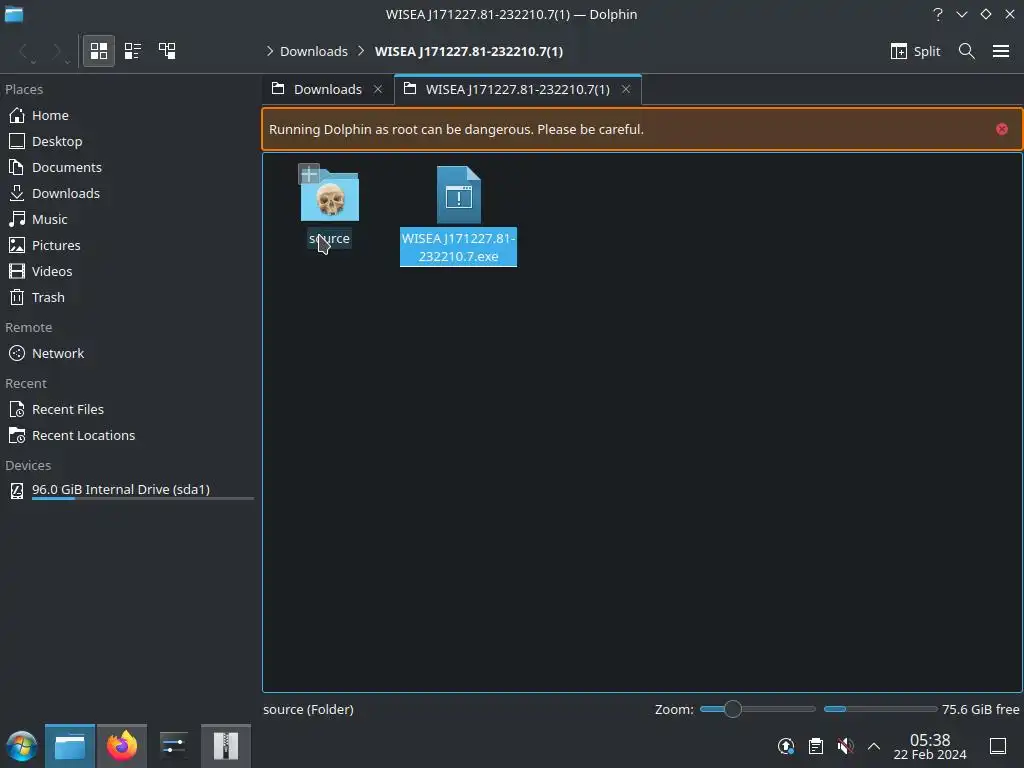The width and height of the screenshot is (1024, 768).
Task: Open the archive manager taskbar icon
Action: coord(226,746)
